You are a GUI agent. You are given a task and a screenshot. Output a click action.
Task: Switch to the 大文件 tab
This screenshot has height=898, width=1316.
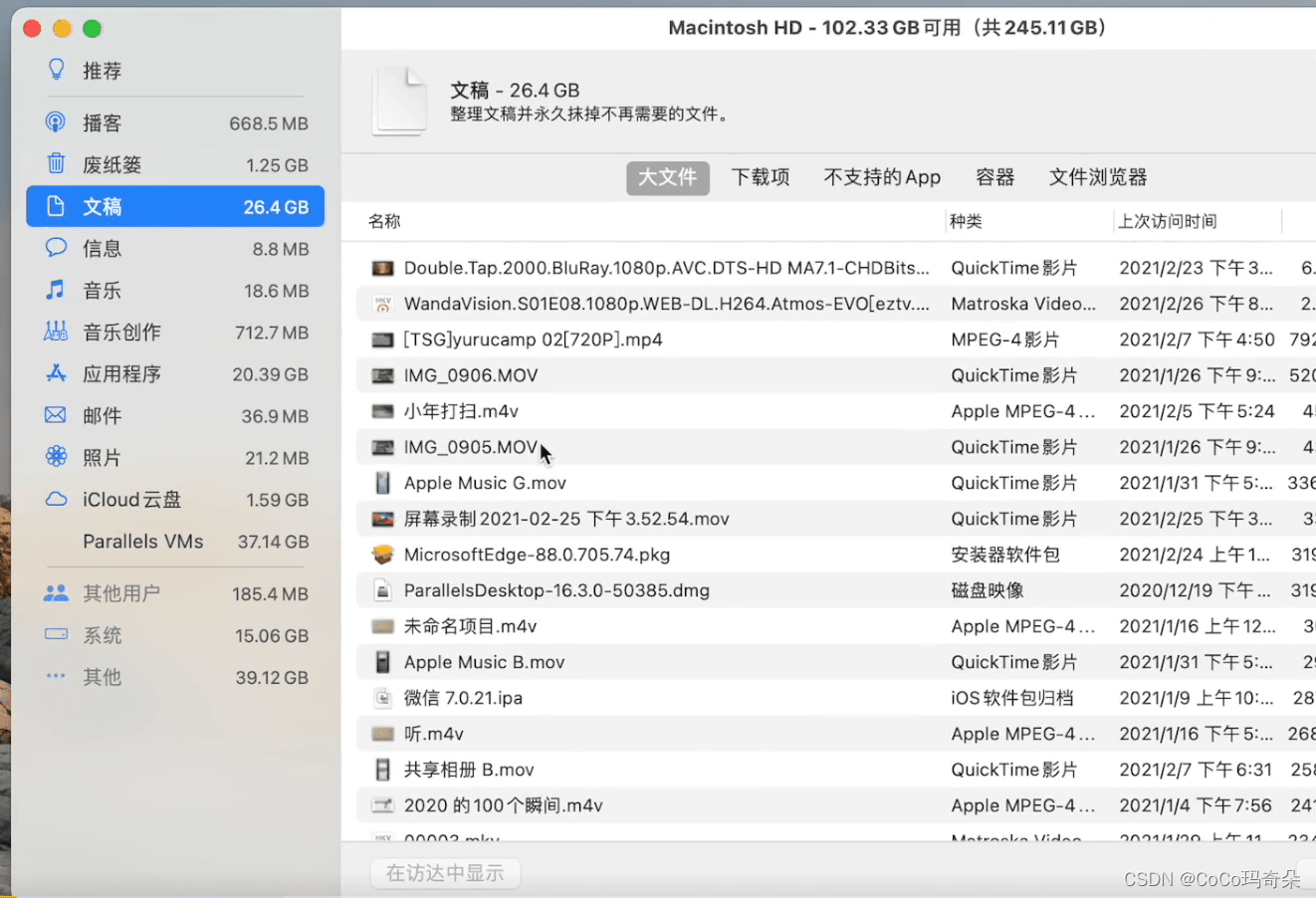(x=667, y=177)
